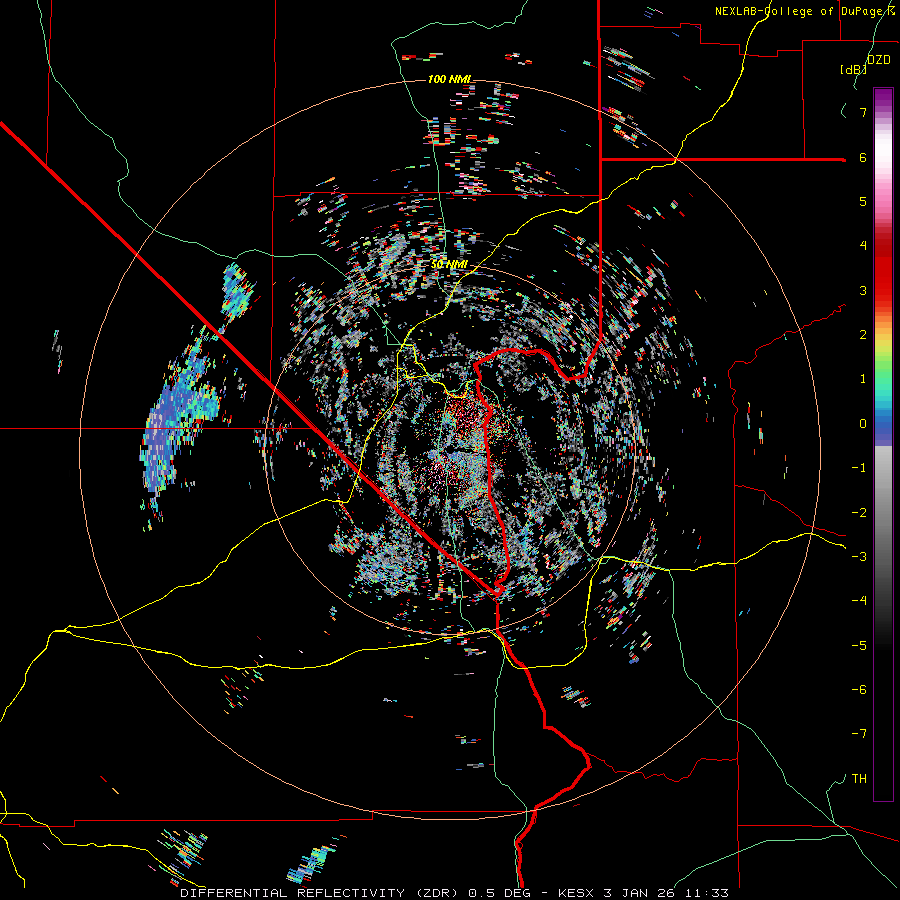Click the '100 NMI' range ring label
Viewport: 900px width, 900px height.
[x=449, y=79]
